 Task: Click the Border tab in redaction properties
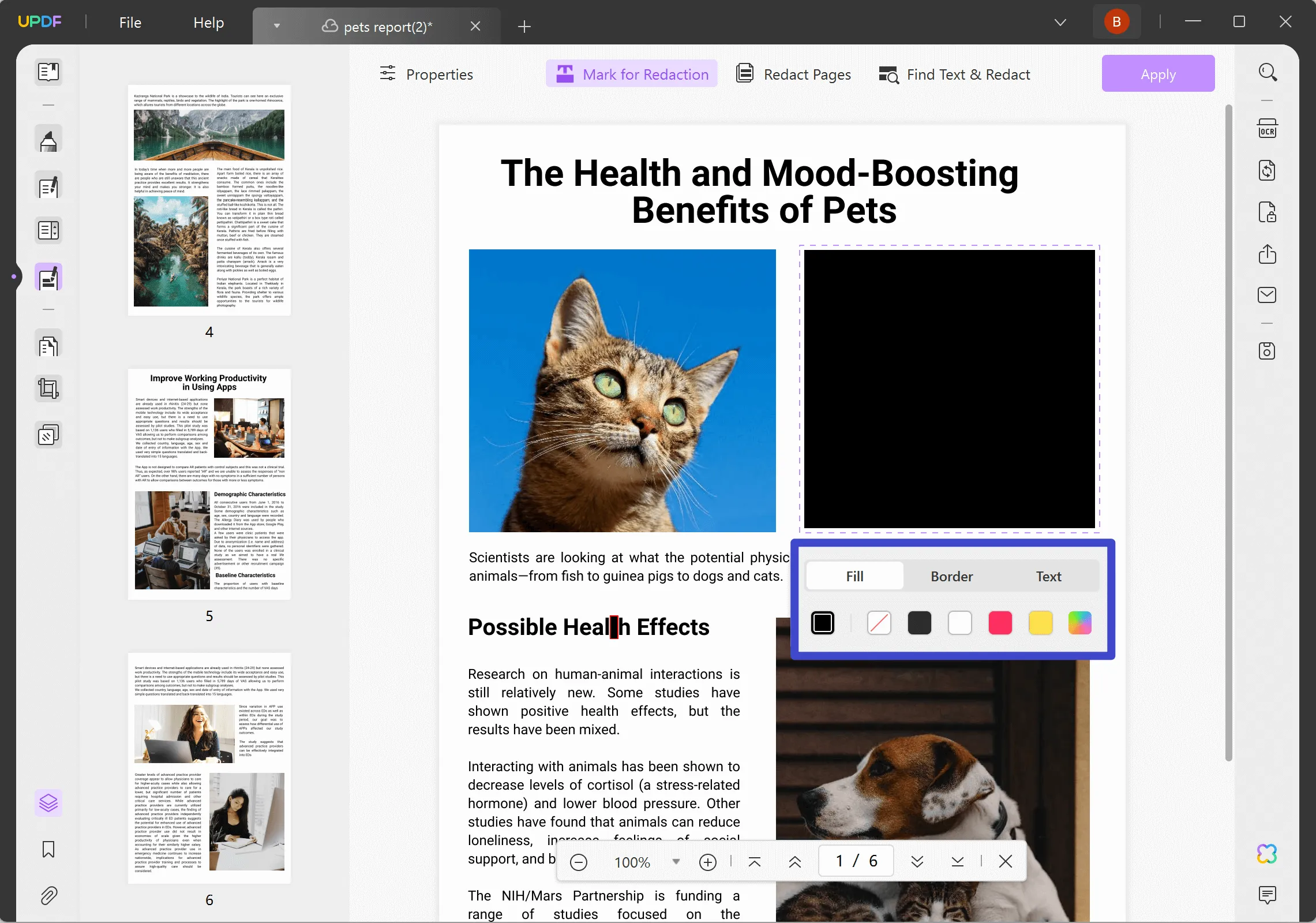pos(951,576)
